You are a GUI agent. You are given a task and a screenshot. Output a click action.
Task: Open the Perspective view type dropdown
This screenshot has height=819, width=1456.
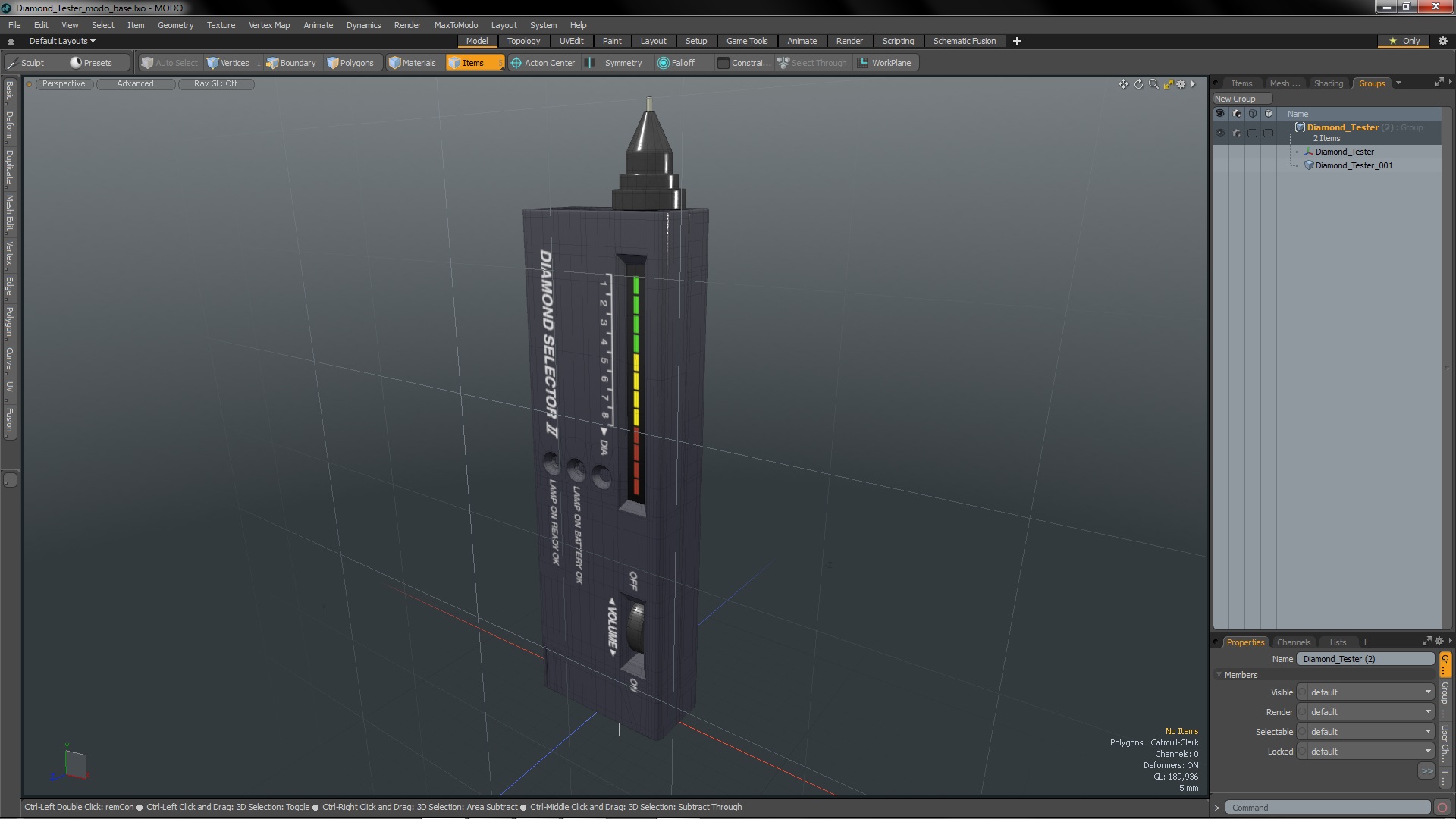[x=64, y=84]
